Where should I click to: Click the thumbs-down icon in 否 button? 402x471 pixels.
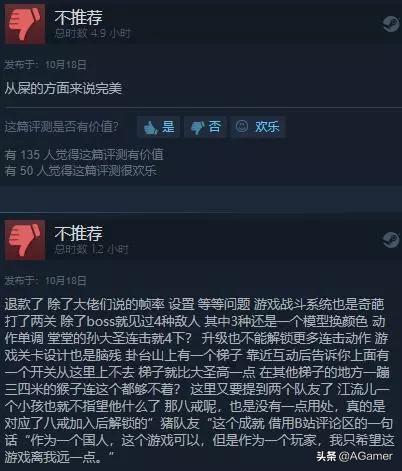coord(197,128)
